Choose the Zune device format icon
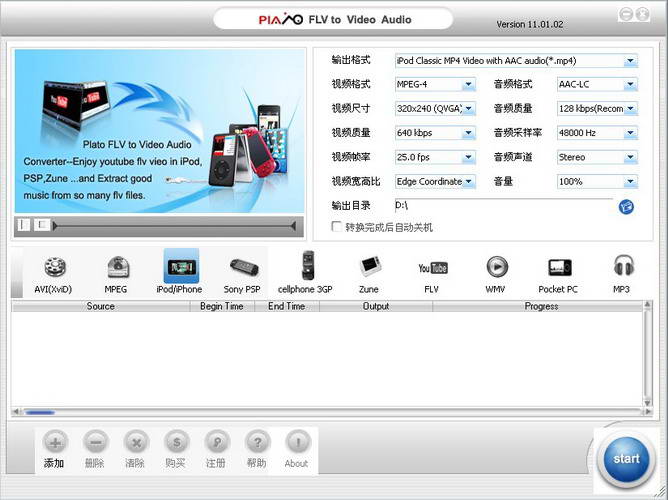Viewport: 668px width, 500px height. click(x=369, y=267)
